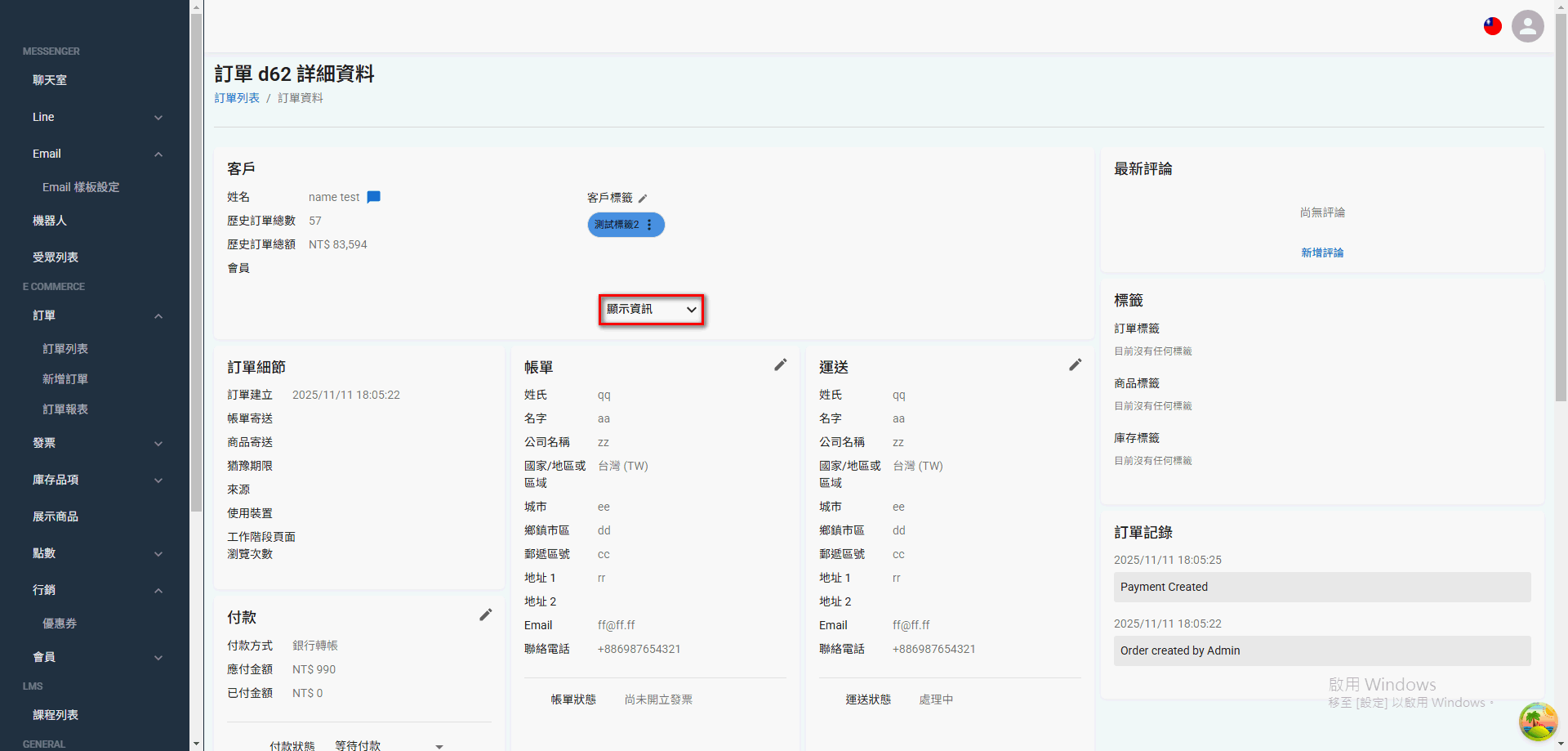
Task: Open the 付款狀態 等待付款 dropdown
Action: pos(389,745)
